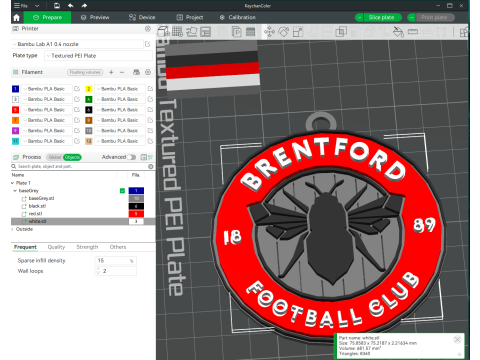480x360 pixels.
Task: Click the Add model cube icon
Action: click(163, 32)
